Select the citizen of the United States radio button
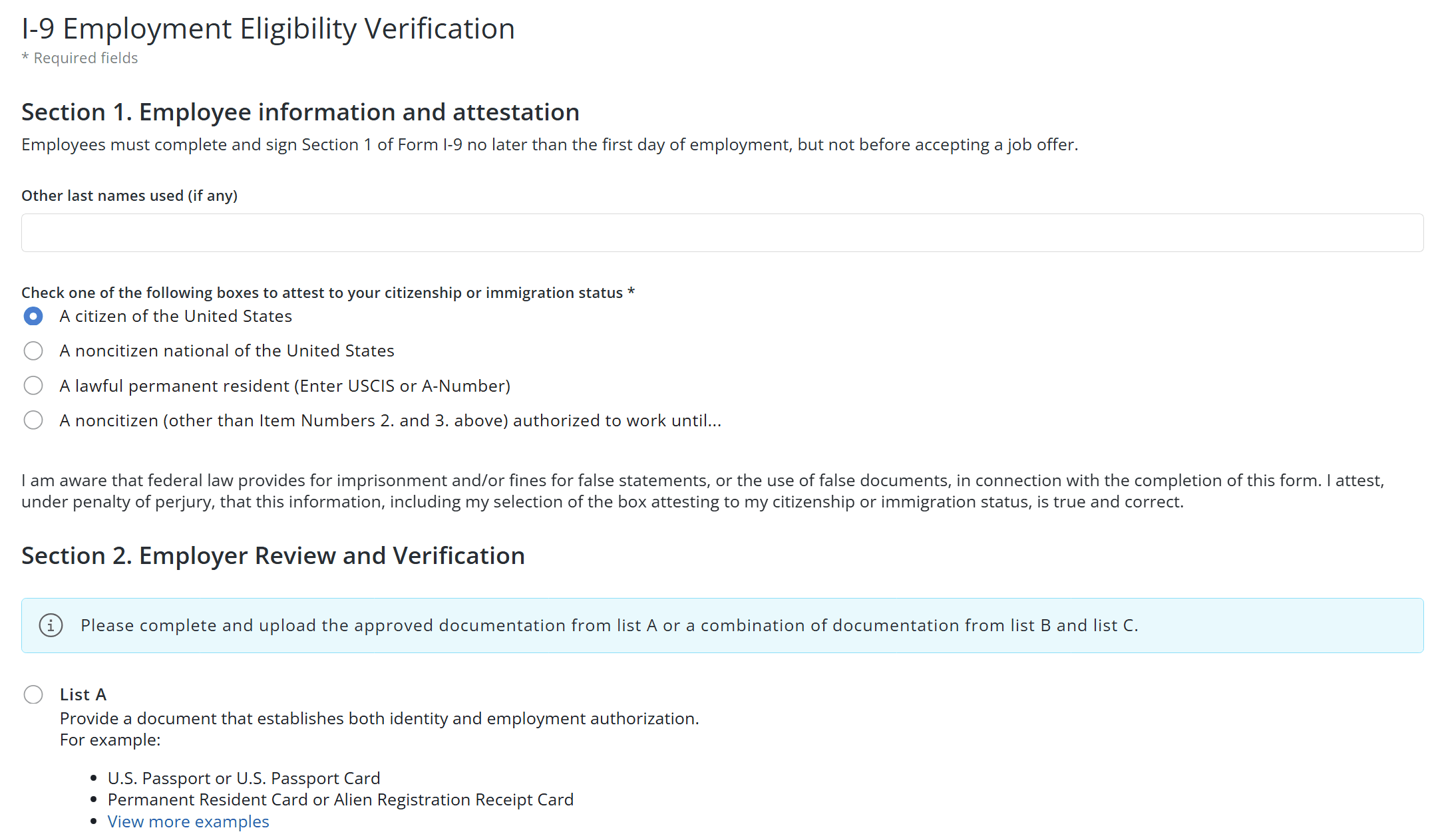Screen dimensions: 1434x840 (x=33, y=316)
